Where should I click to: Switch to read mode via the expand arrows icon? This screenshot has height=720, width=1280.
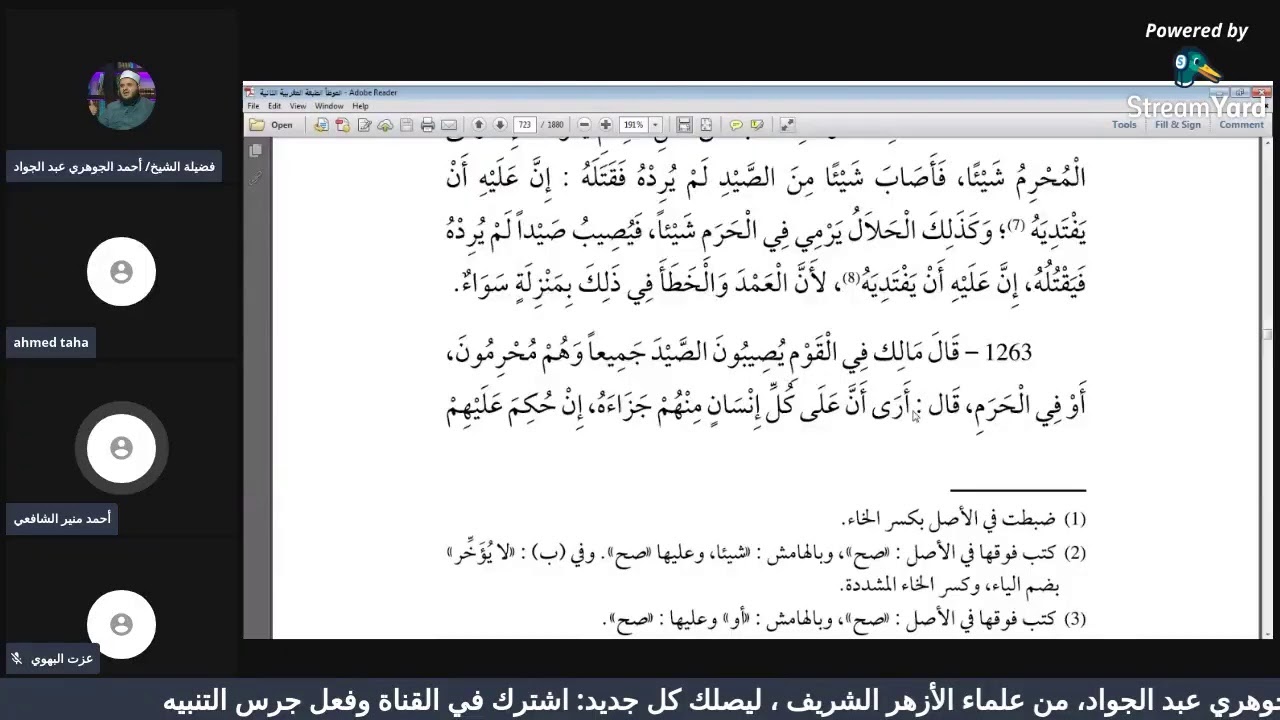(787, 125)
